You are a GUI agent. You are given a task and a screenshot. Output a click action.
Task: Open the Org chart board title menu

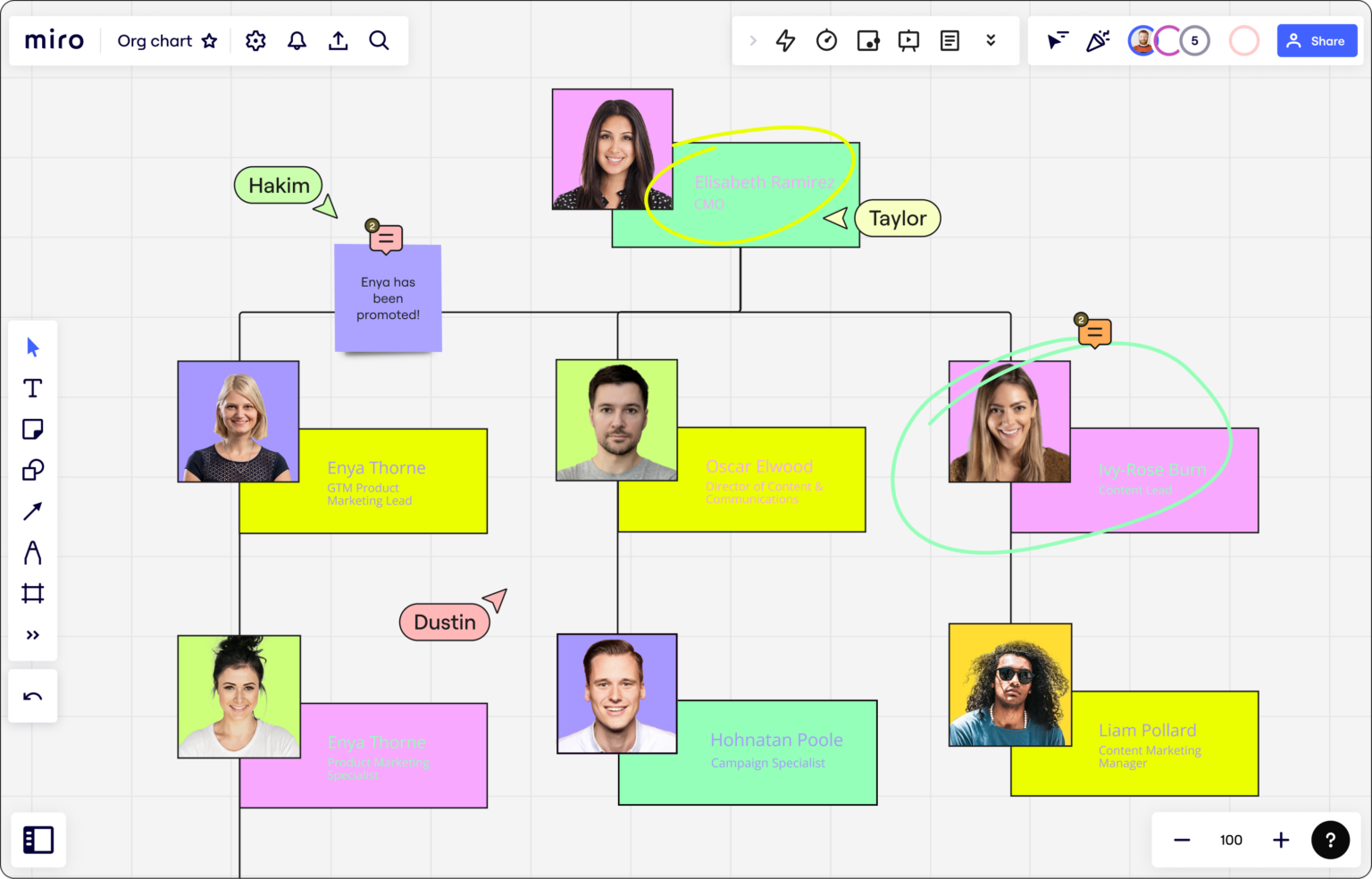tap(154, 40)
